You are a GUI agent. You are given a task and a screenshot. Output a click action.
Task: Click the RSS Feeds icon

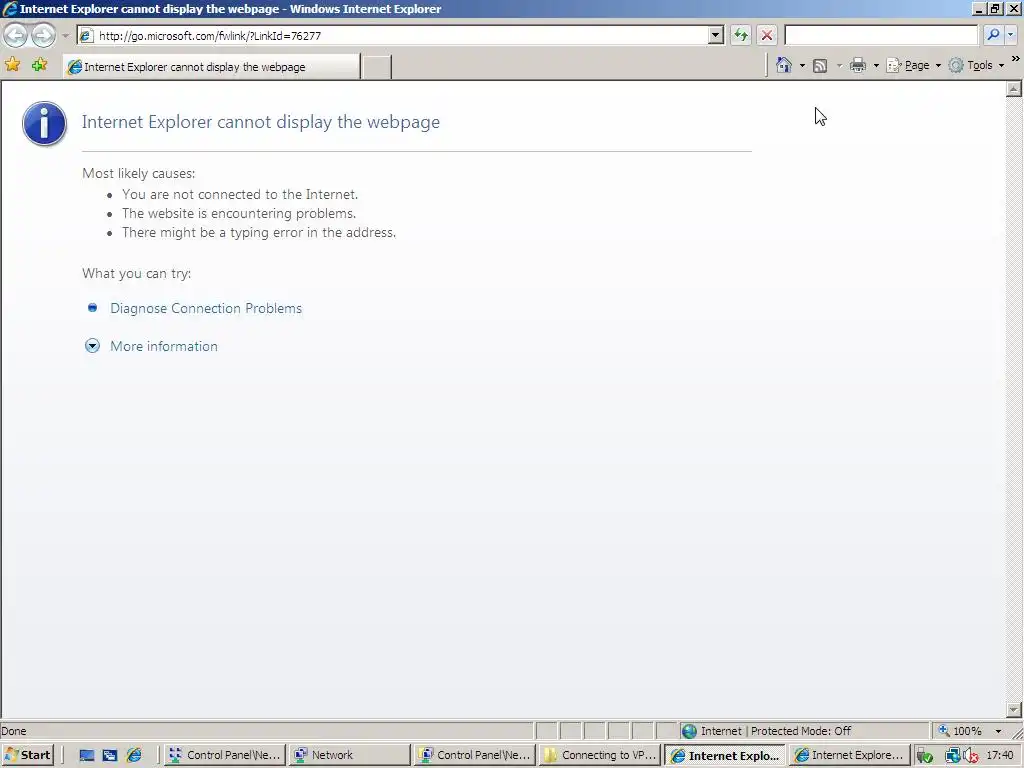pyautogui.click(x=820, y=65)
